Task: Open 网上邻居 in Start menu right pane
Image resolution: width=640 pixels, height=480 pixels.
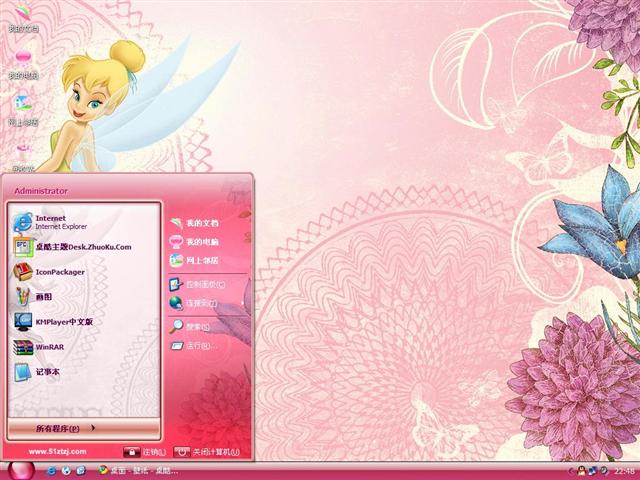Action: (x=194, y=260)
